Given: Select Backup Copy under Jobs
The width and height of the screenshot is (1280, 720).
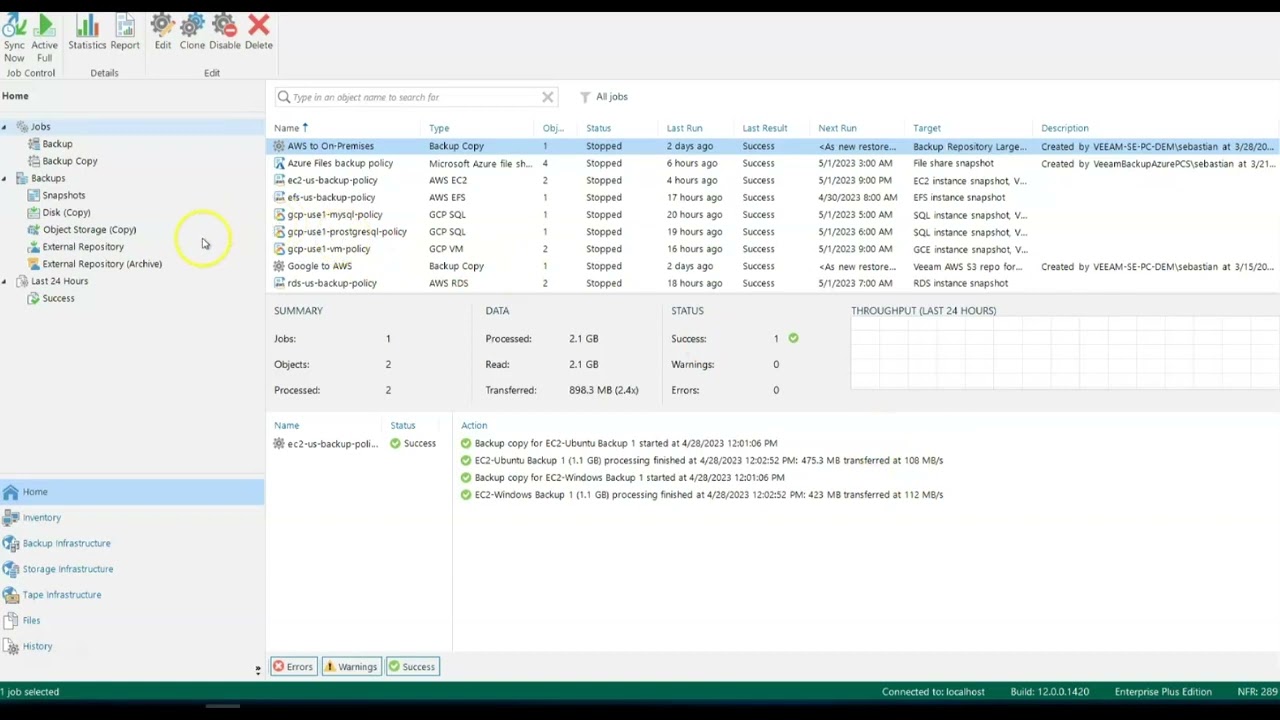Looking at the screenshot, I should point(69,161).
